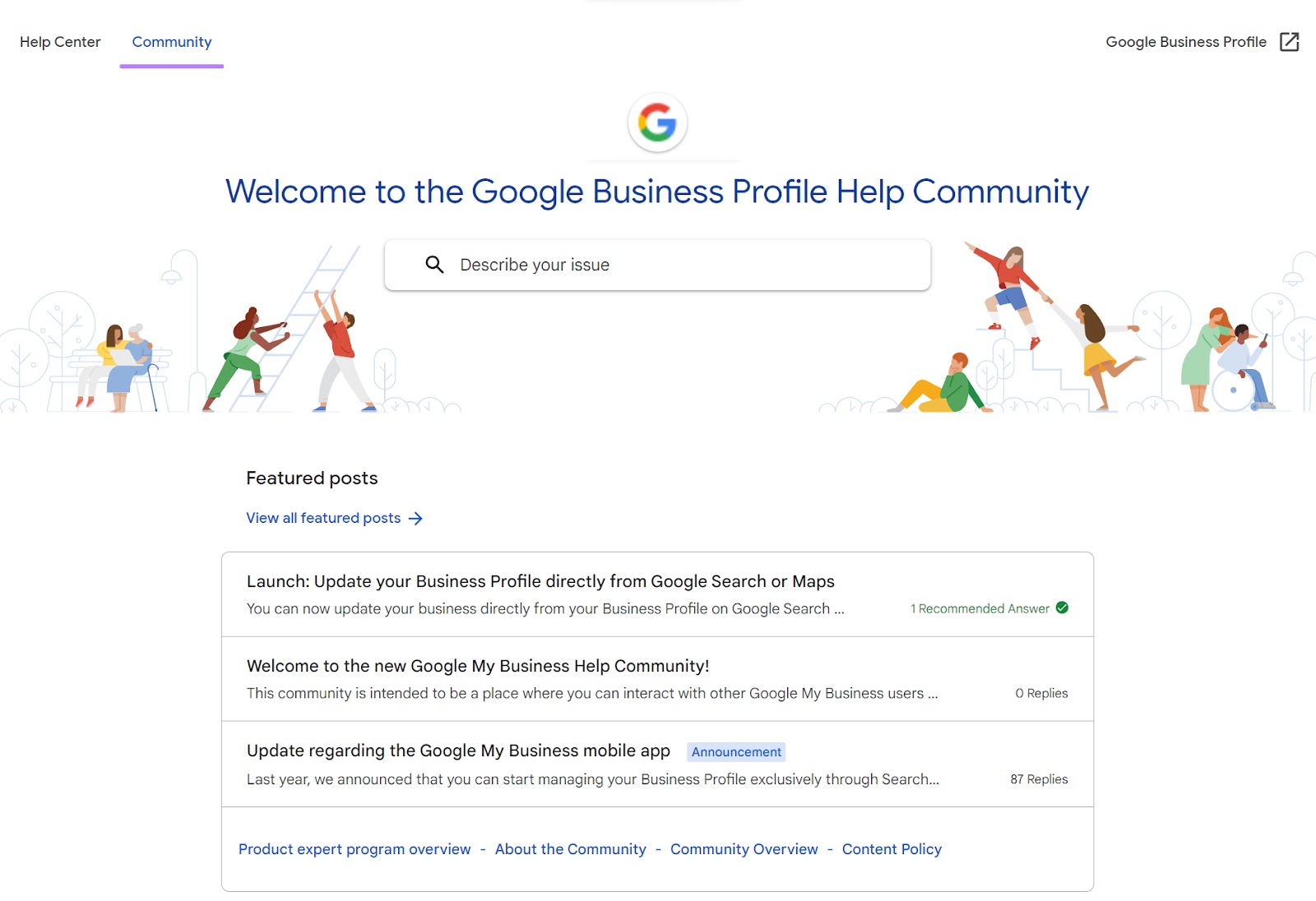Select the Announcement badge on the mobile app post
1316x901 pixels.
coord(736,751)
